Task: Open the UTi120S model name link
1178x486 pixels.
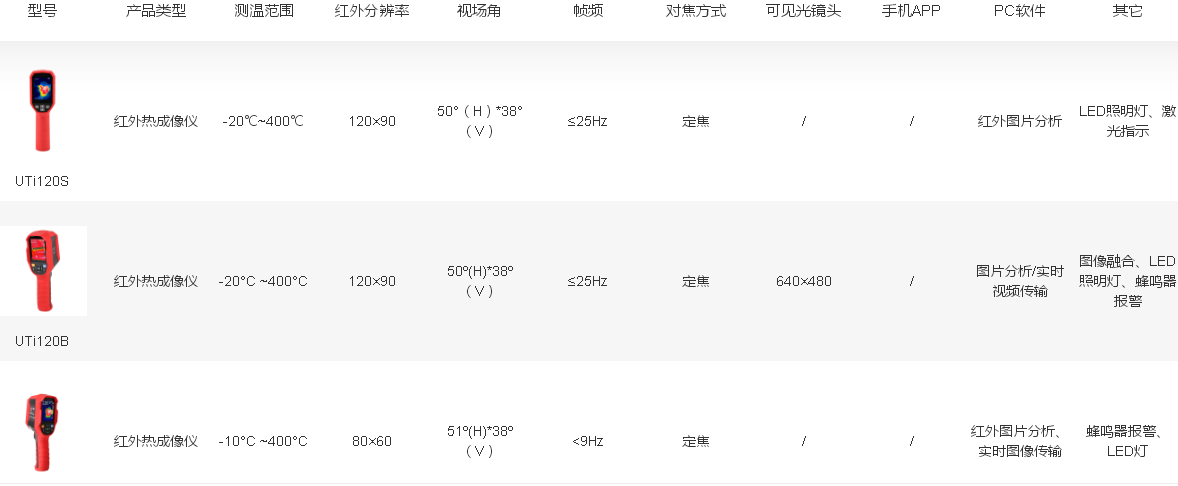Action: tap(42, 181)
